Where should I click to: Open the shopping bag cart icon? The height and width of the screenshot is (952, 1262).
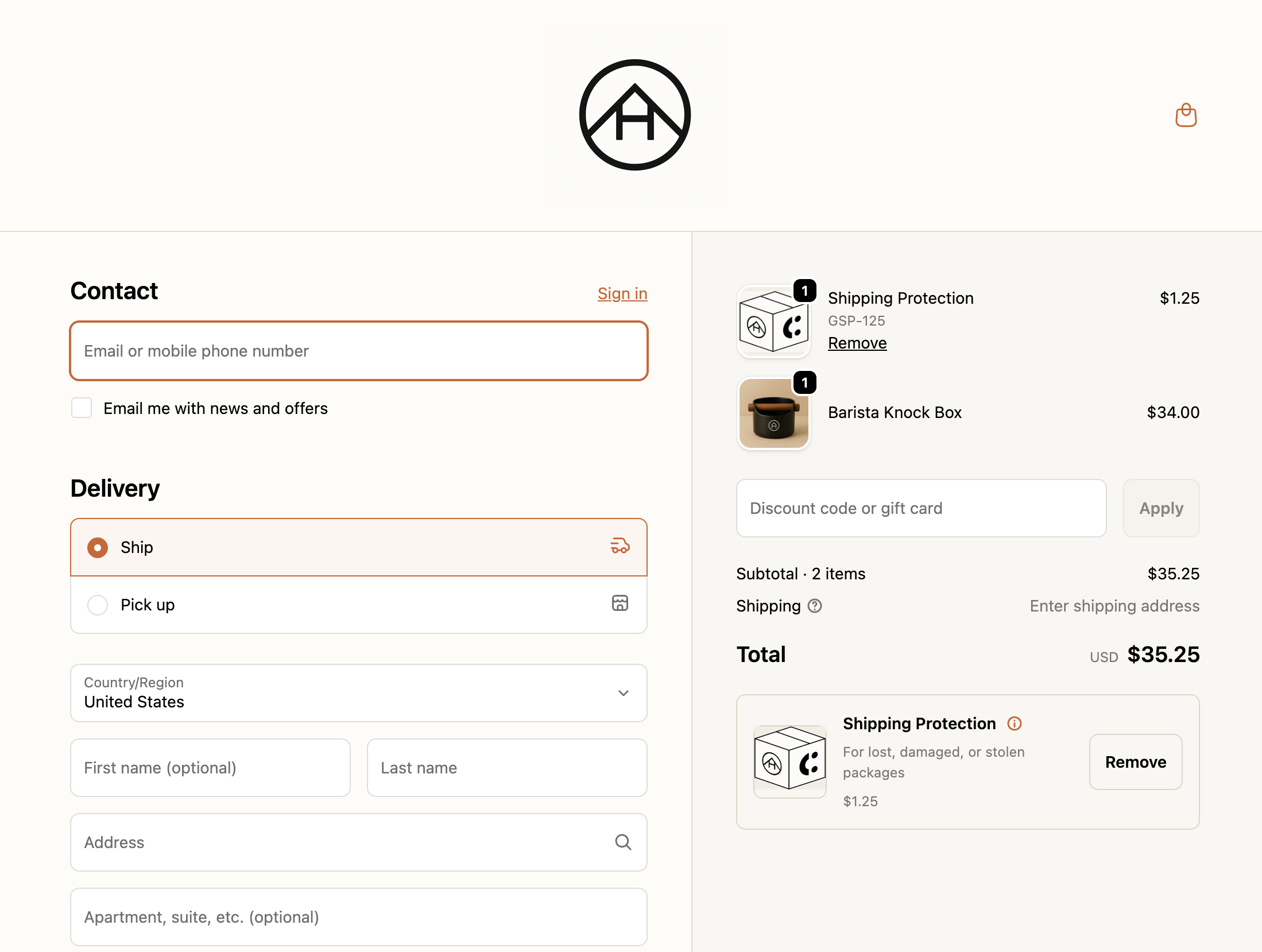[1186, 115]
